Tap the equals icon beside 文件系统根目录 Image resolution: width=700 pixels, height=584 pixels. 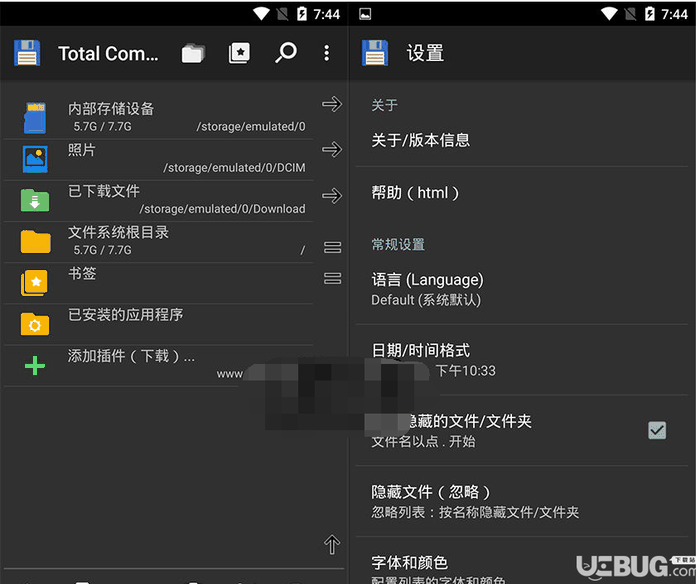pyautogui.click(x=332, y=247)
